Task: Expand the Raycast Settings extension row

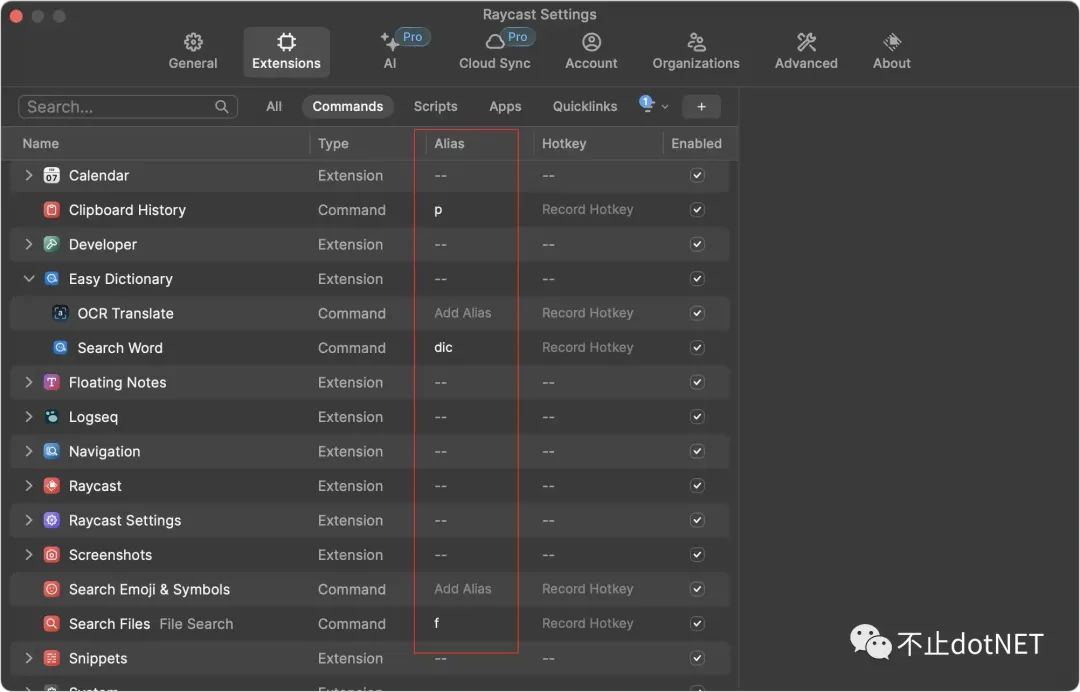Action: pos(28,520)
